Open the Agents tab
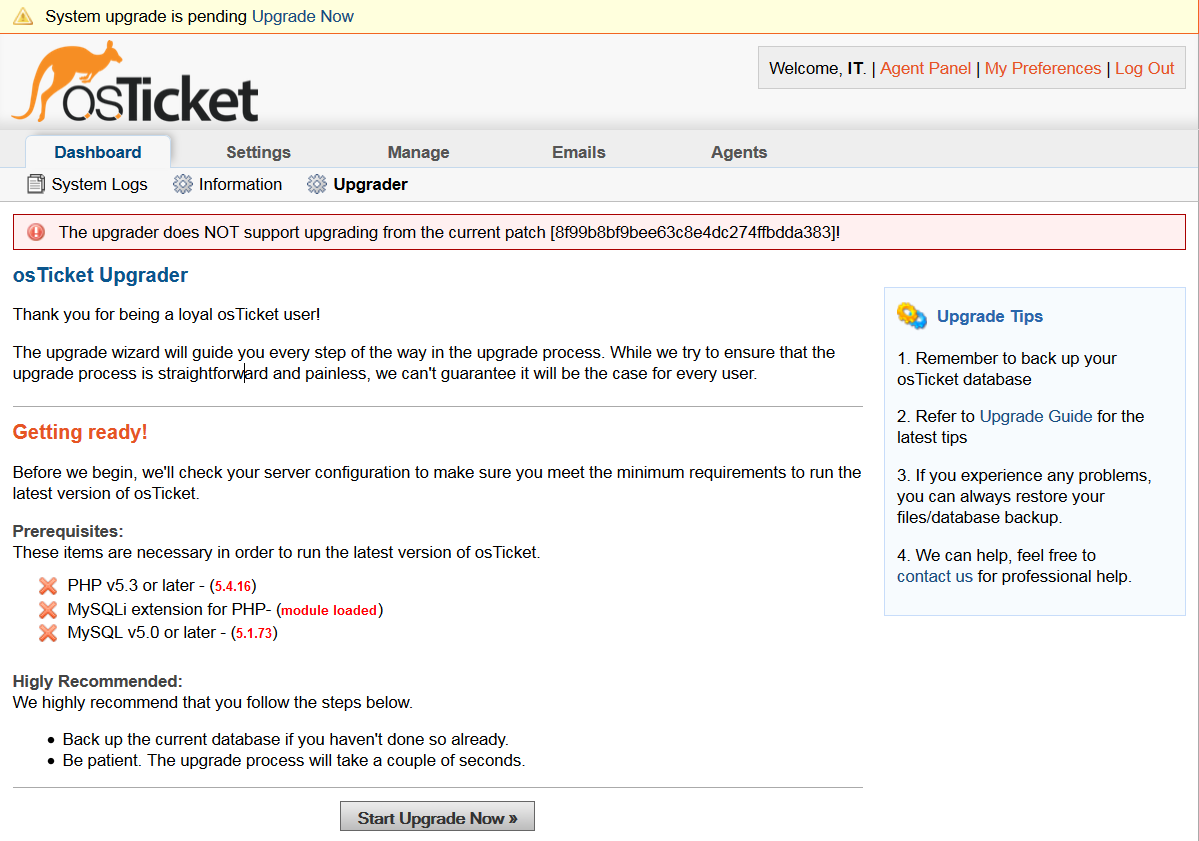The width and height of the screenshot is (1199, 841). click(x=739, y=152)
